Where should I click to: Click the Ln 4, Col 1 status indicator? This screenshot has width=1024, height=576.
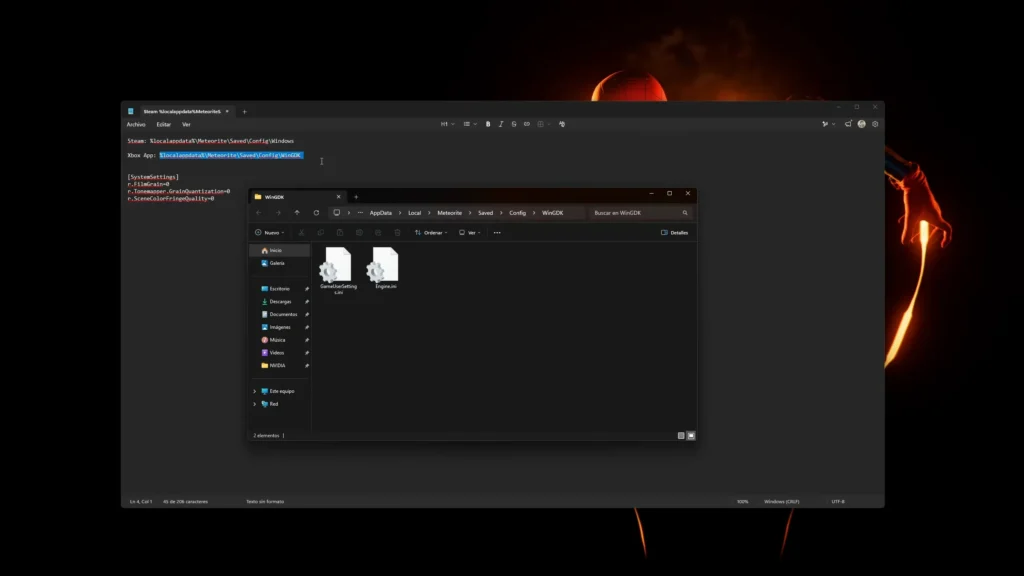point(140,502)
